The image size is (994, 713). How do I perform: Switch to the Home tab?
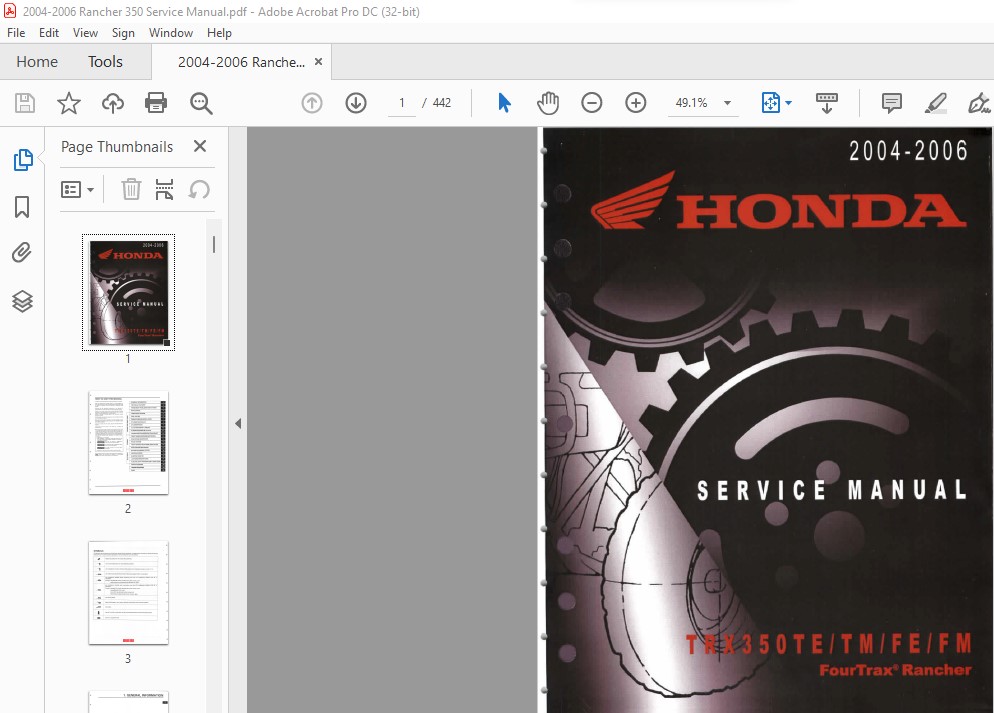coord(37,61)
